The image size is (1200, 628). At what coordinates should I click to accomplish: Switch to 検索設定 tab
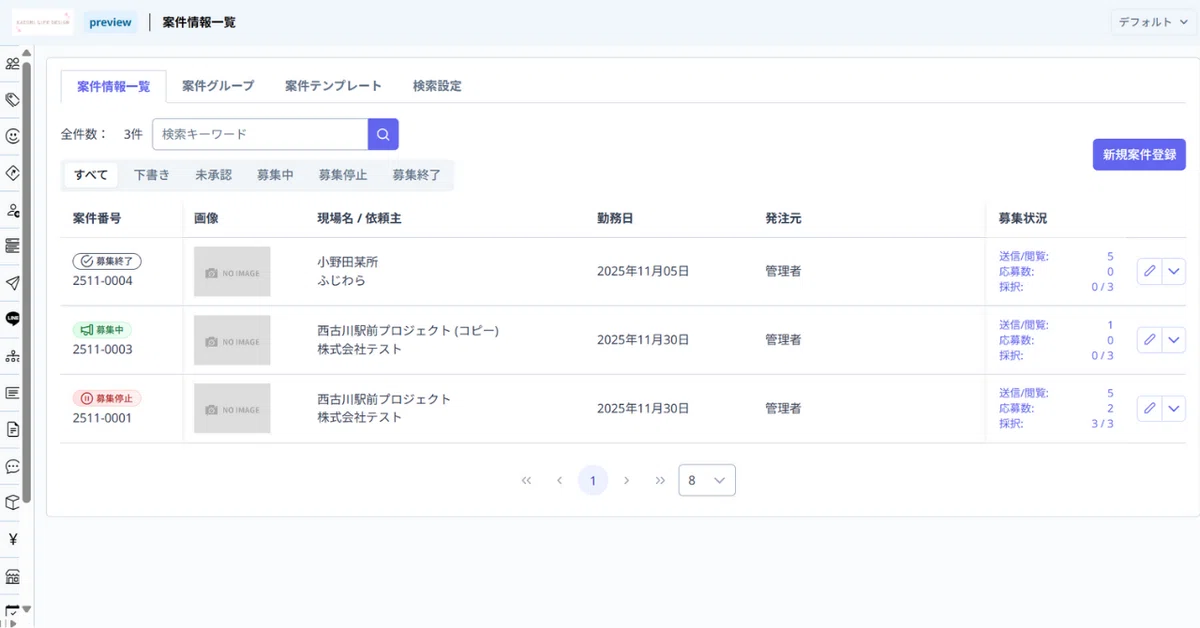tap(437, 86)
